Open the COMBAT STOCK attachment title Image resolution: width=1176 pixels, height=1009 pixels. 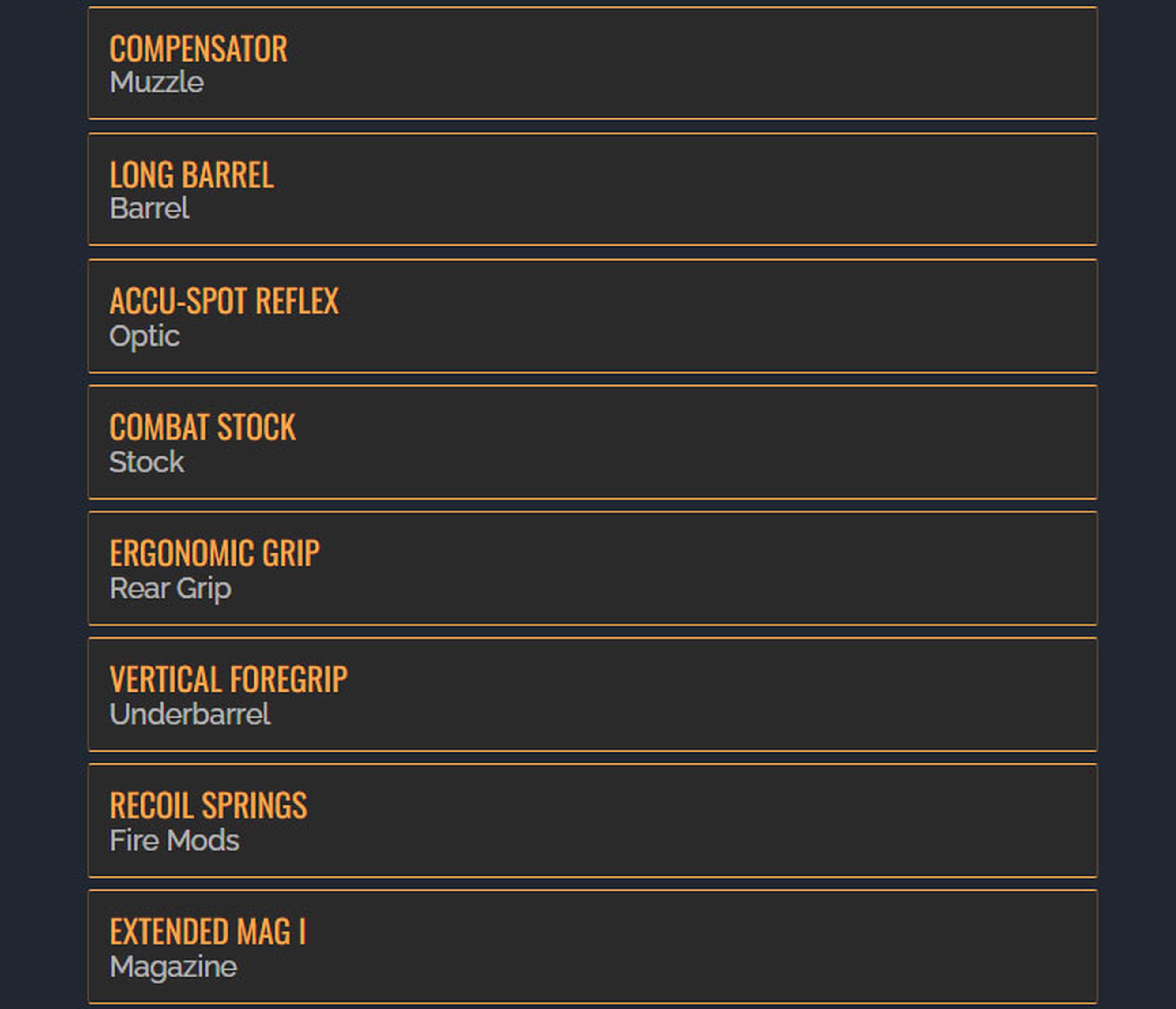[x=202, y=427]
